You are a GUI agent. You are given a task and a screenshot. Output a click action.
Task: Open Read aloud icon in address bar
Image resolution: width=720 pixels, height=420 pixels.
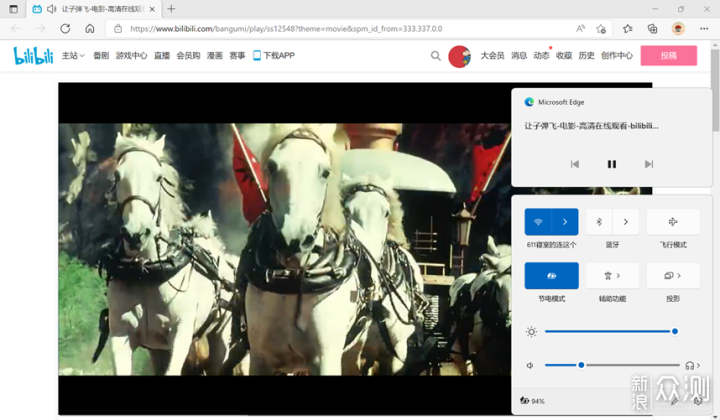pyautogui.click(x=580, y=28)
